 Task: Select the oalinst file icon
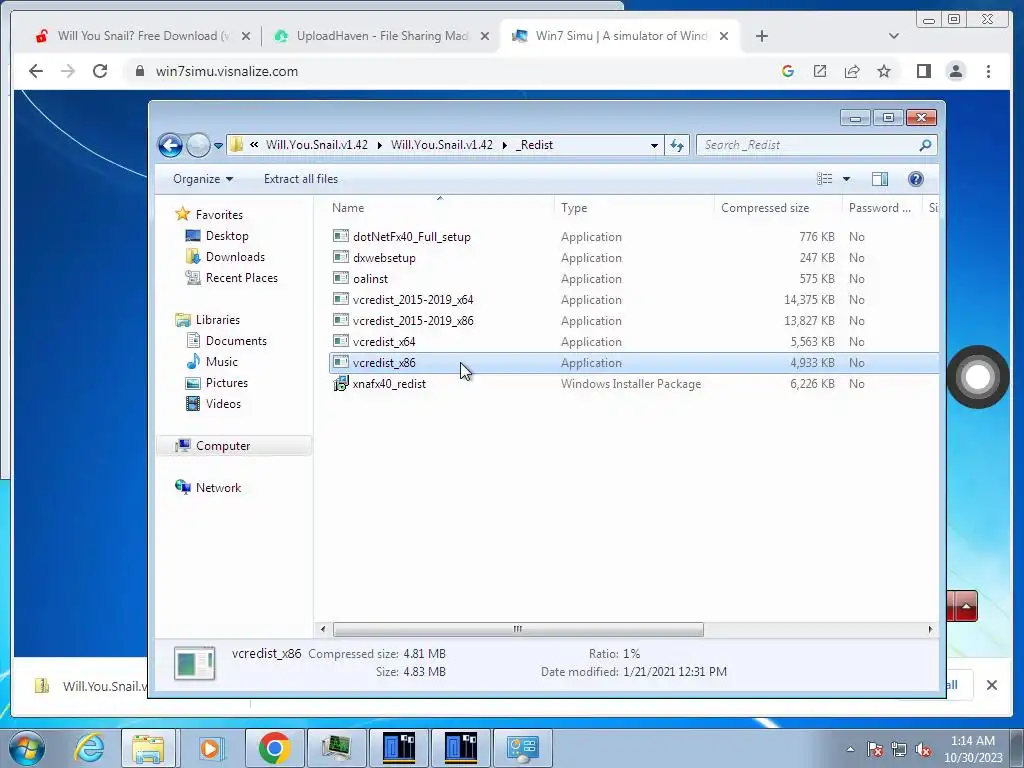tap(341, 278)
